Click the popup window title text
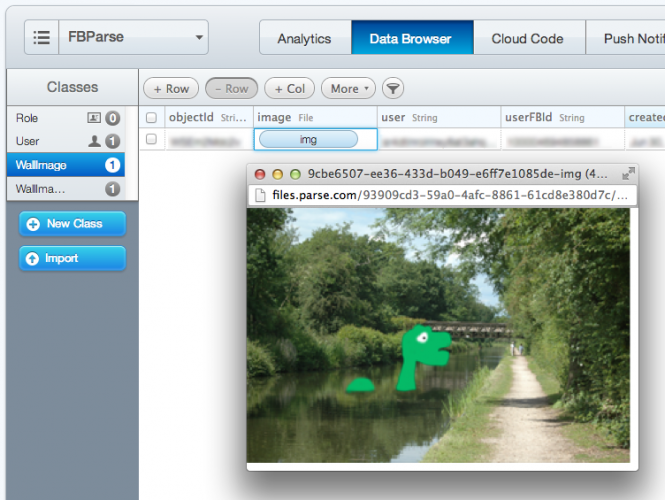This screenshot has height=500, width=665. [x=457, y=174]
